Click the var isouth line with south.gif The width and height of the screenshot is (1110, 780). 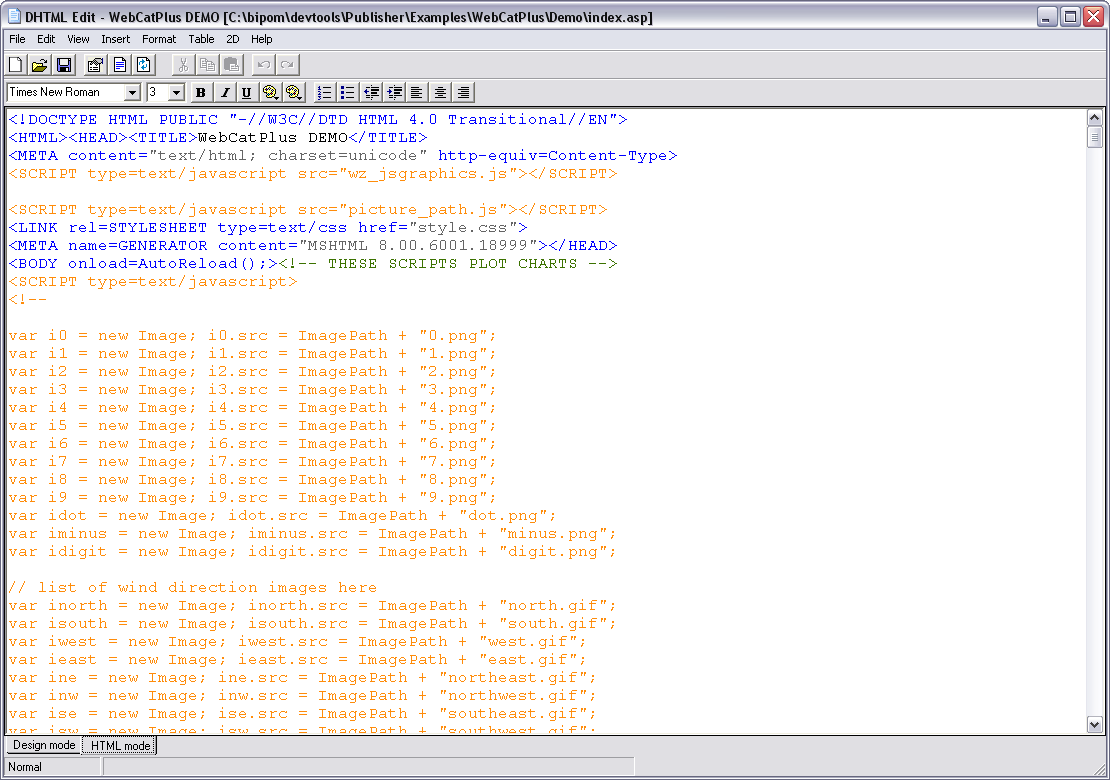312,624
